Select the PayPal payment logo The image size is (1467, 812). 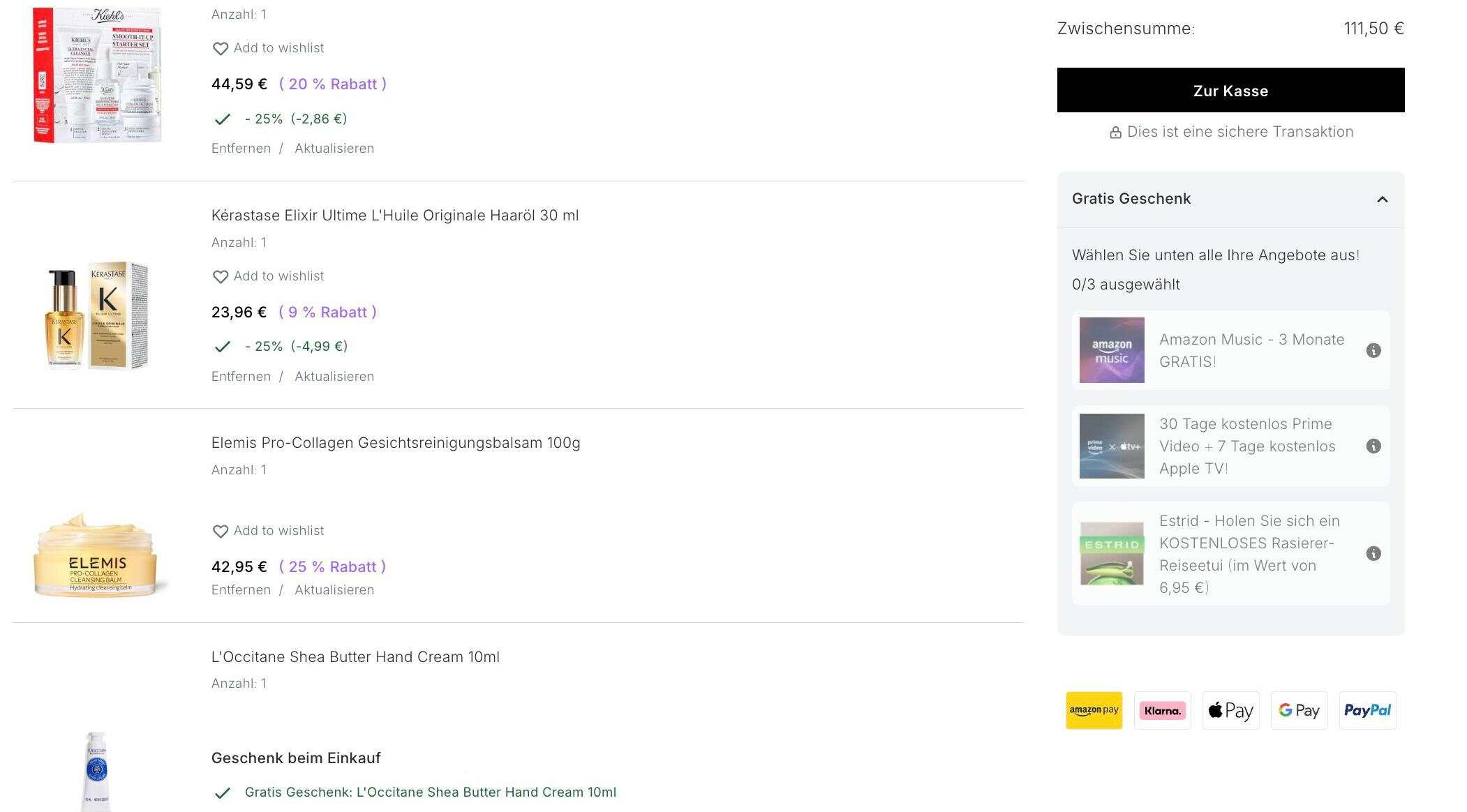point(1367,710)
